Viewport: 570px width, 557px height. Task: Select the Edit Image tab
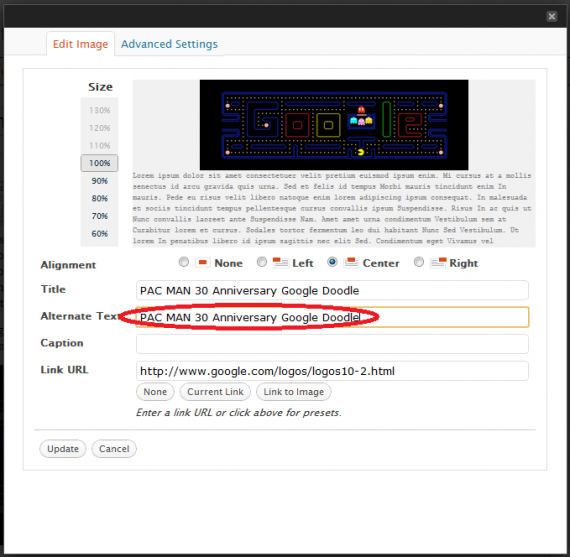click(x=80, y=44)
